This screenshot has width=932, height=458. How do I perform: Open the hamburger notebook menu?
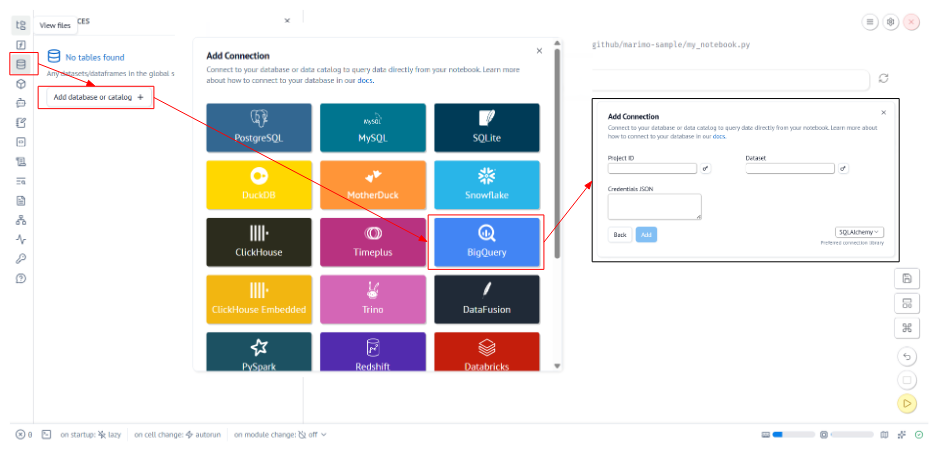[x=870, y=21]
